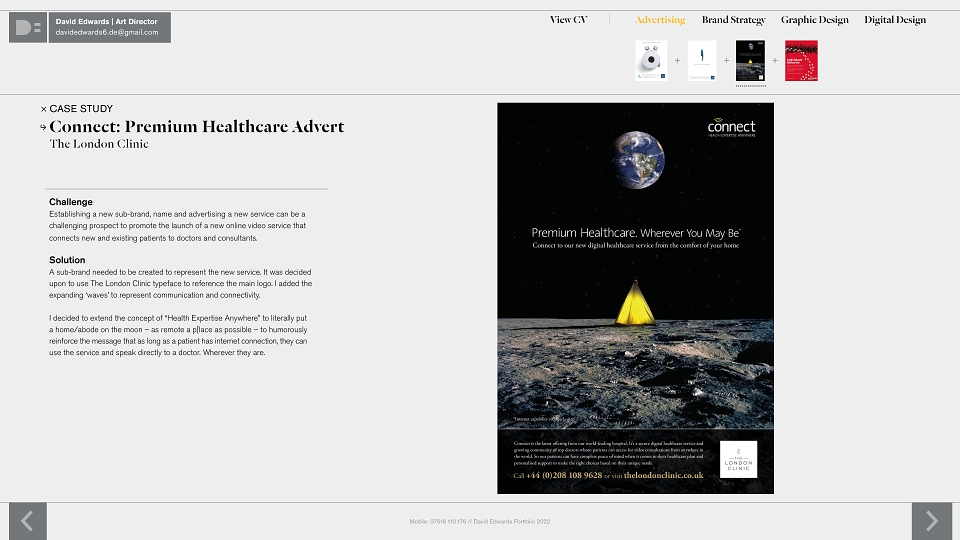Click the 'The London Clinic' subtitle

(x=99, y=144)
